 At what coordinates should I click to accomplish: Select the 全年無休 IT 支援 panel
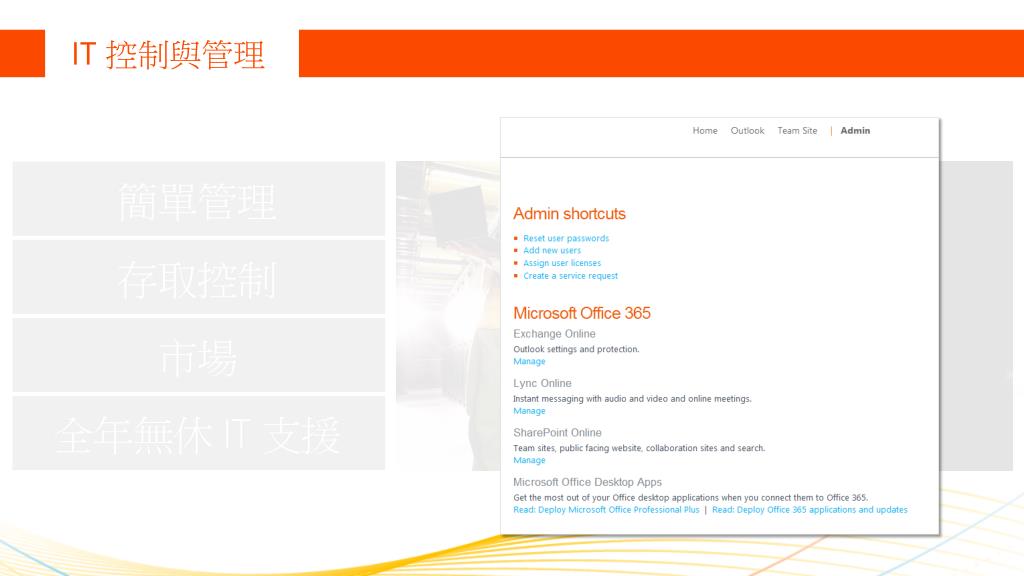(x=199, y=433)
